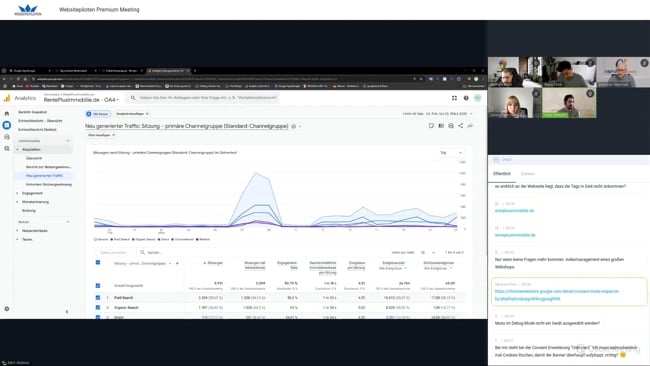
Task: Switch to first browser tab
Action: click(28, 71)
